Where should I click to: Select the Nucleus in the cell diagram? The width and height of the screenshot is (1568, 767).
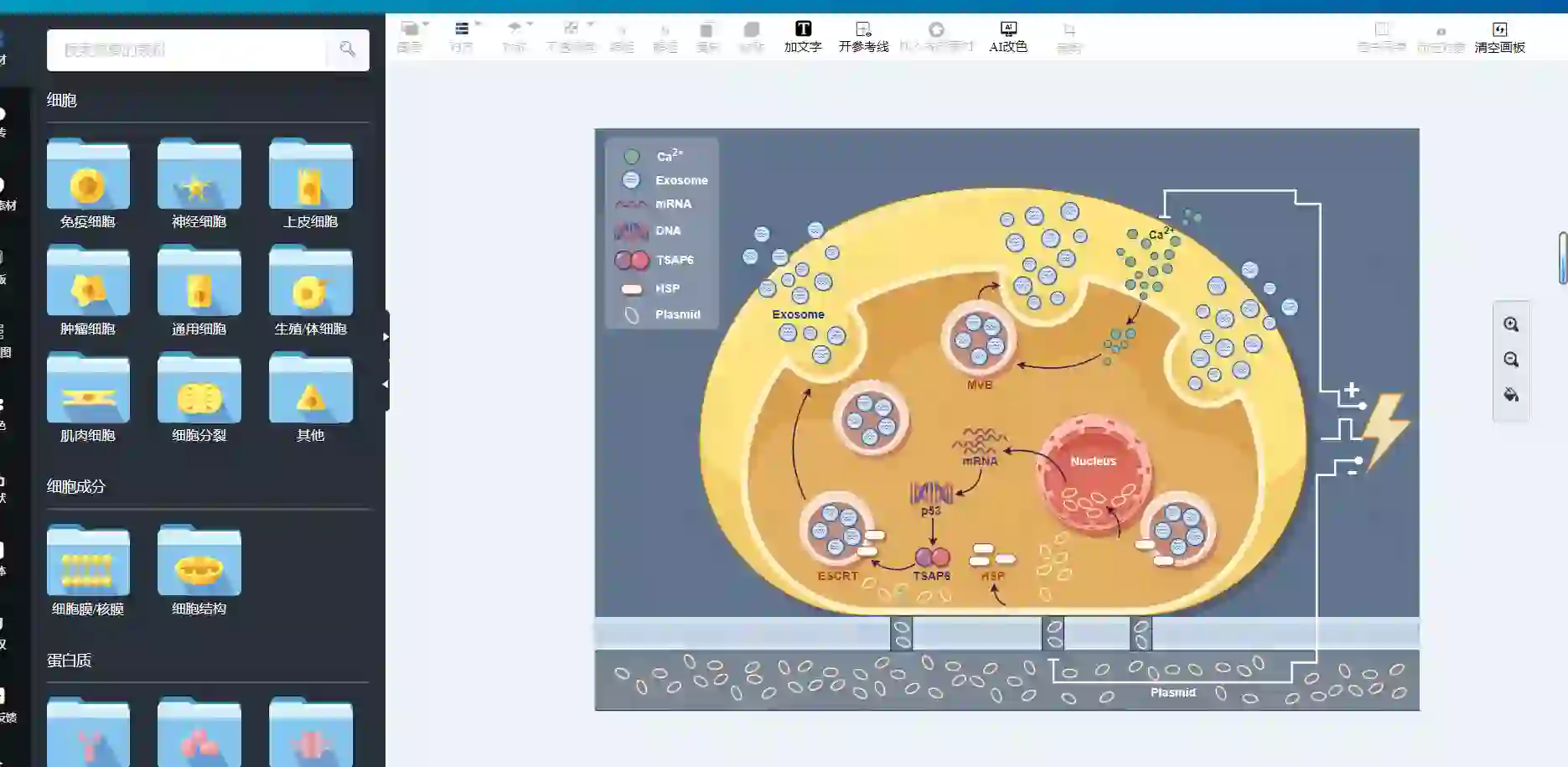click(x=1093, y=472)
